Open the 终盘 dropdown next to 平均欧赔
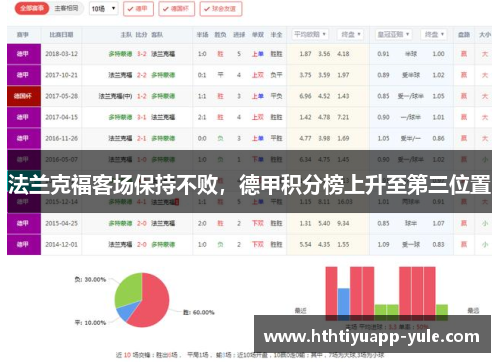The image size is (500, 362). point(350,34)
